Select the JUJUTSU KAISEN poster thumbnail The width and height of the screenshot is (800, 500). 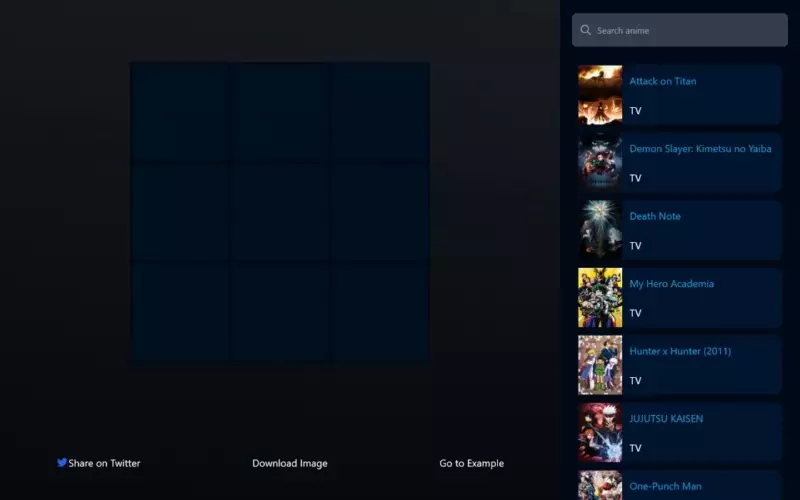click(600, 432)
